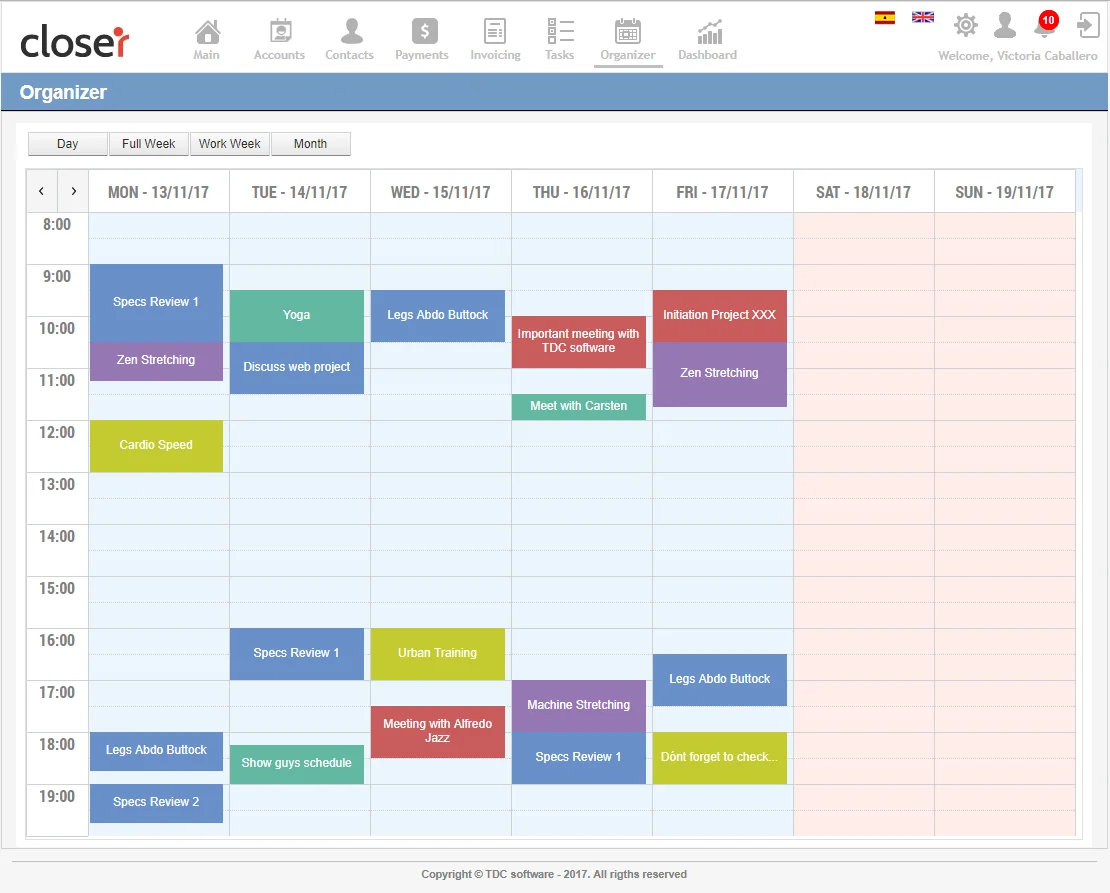The width and height of the screenshot is (1110, 893).
Task: Go to the Accounts section icon
Action: click(x=279, y=32)
